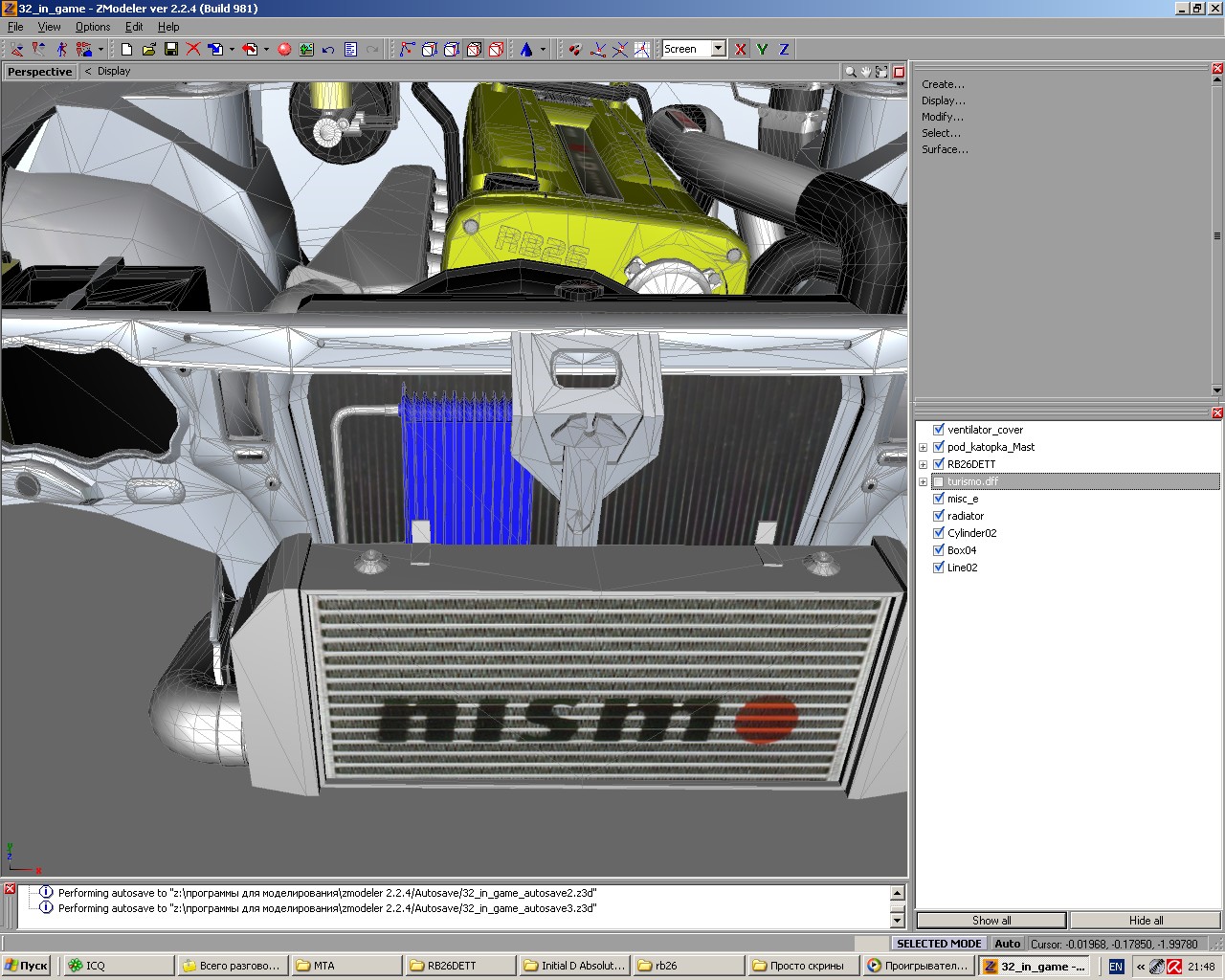This screenshot has height=980, width=1225.
Task: Open the Edit menu
Action: [134, 27]
